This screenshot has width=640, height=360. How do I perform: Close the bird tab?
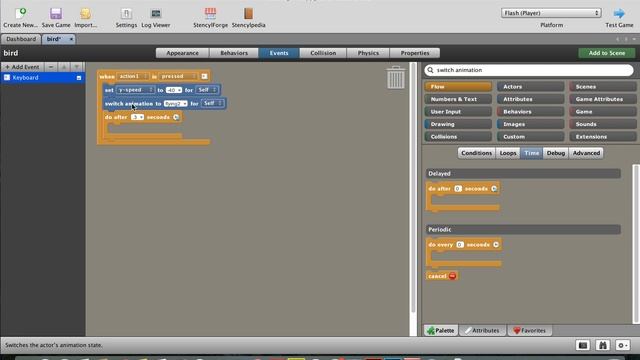(71, 39)
